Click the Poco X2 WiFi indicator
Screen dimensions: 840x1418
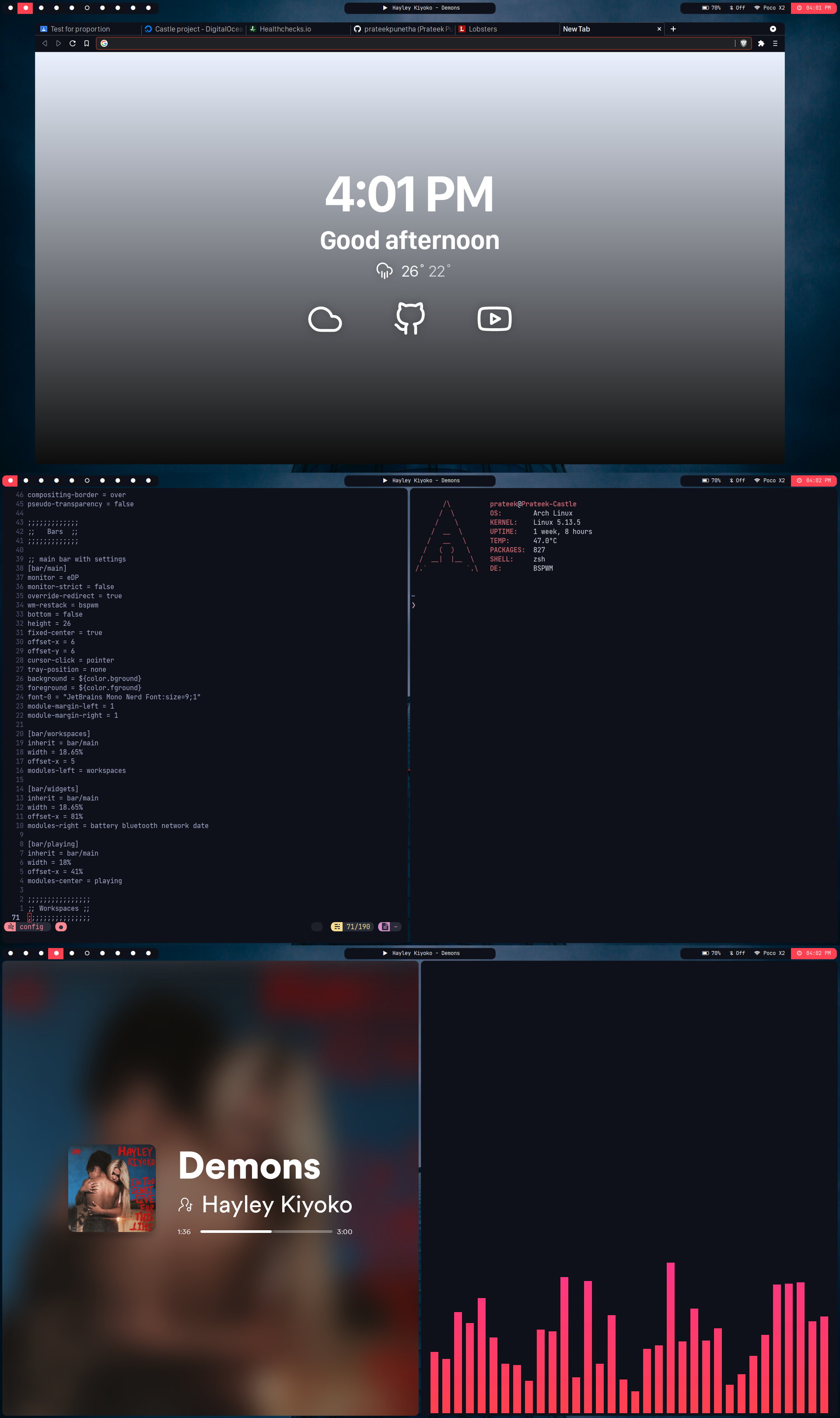pos(769,8)
